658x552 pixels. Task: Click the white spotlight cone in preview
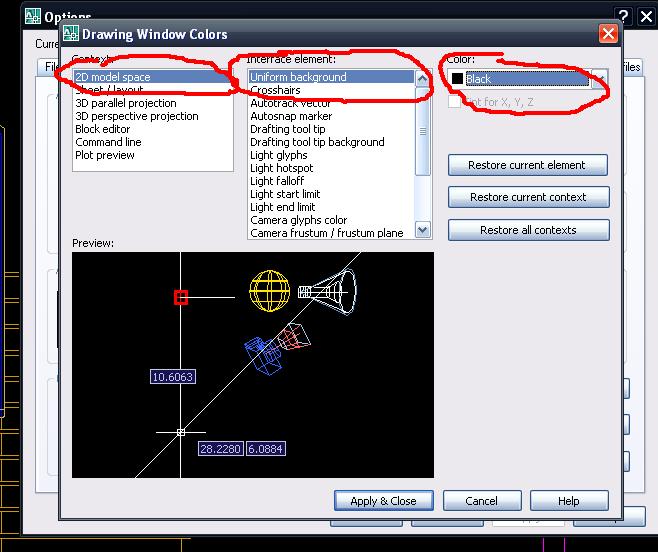(328, 291)
